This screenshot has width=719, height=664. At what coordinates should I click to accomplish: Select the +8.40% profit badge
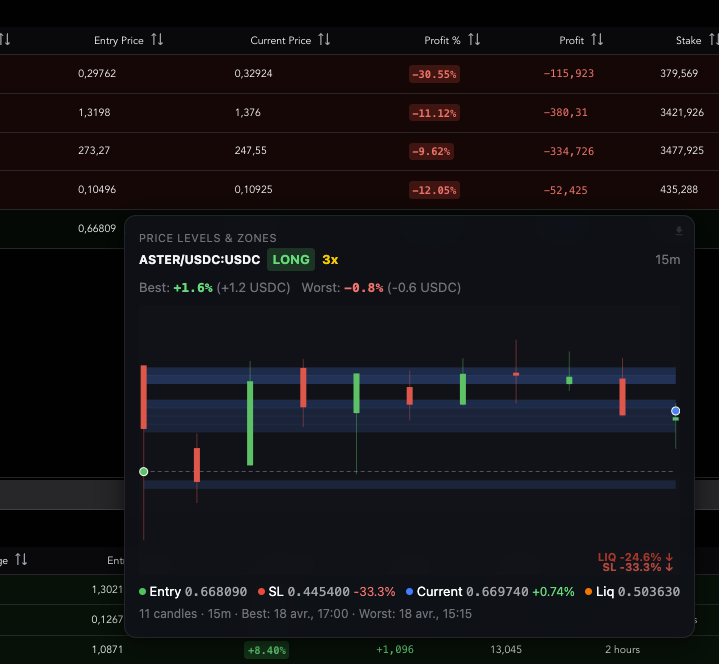[x=266, y=650]
